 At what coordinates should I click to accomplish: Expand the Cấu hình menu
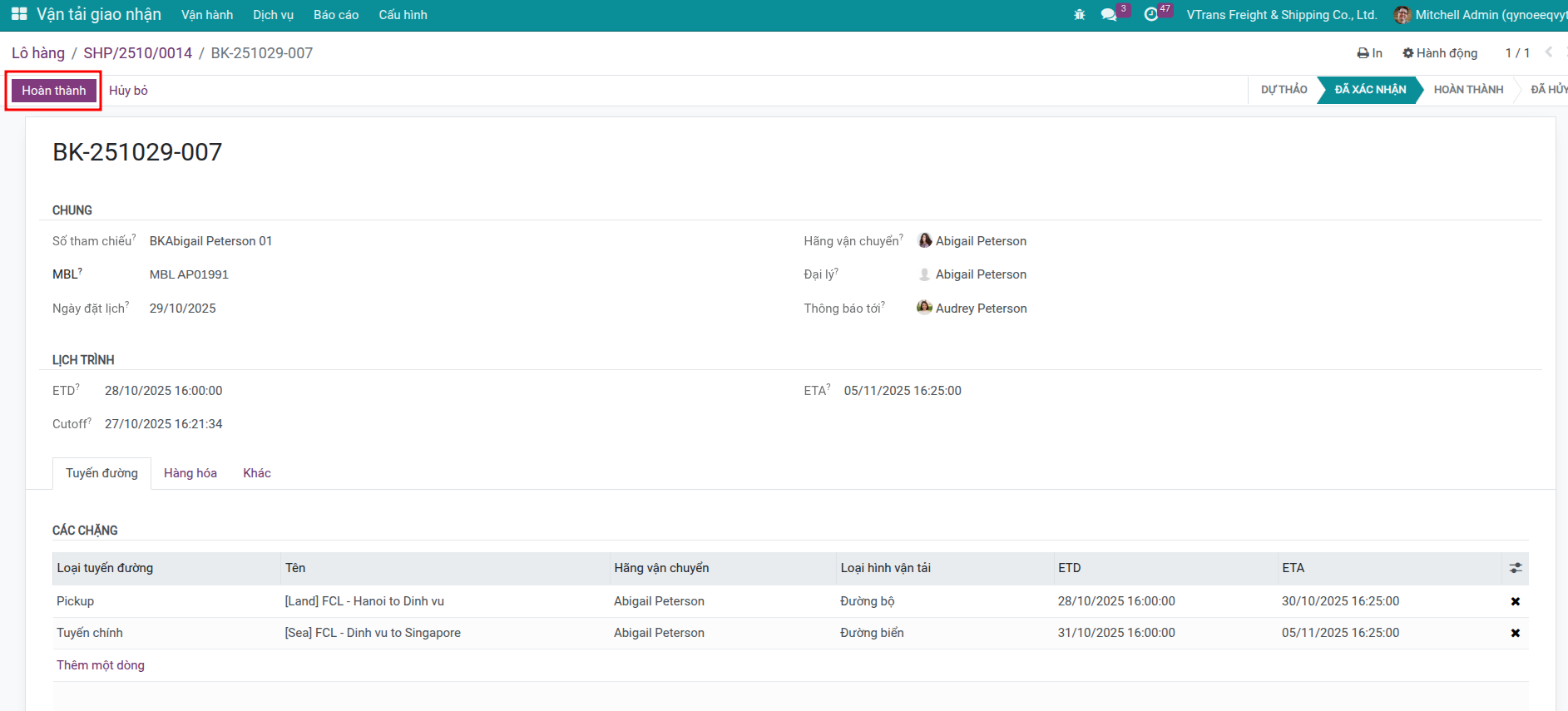pos(403,15)
